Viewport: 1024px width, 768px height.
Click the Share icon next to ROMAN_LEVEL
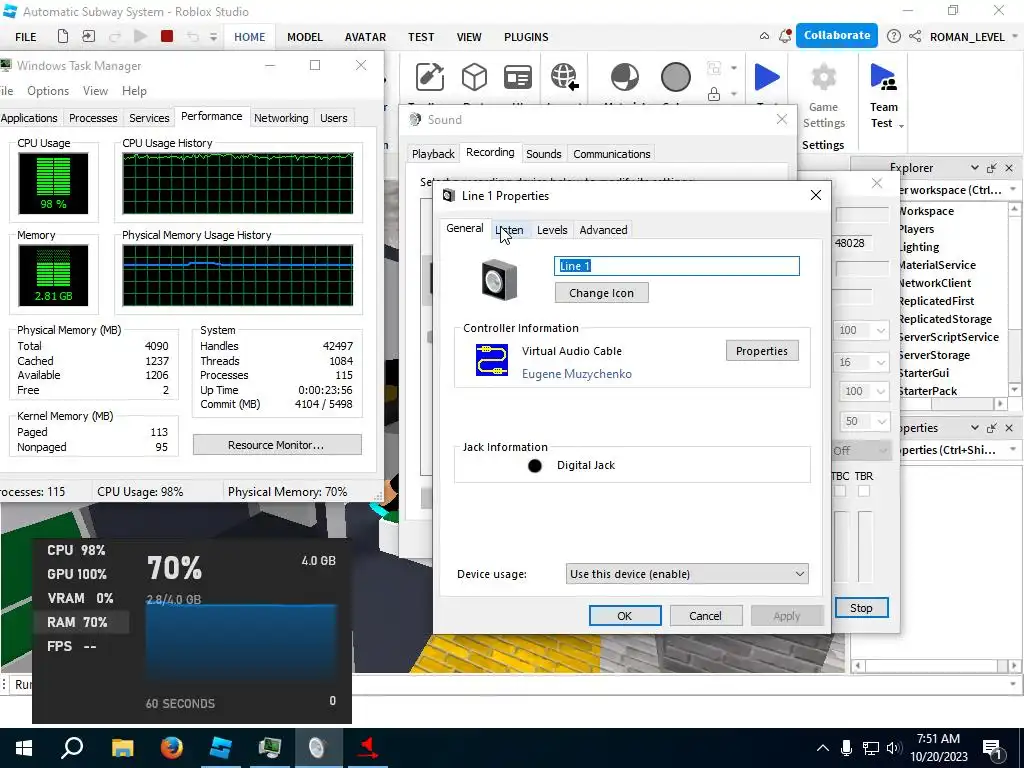pos(915,37)
